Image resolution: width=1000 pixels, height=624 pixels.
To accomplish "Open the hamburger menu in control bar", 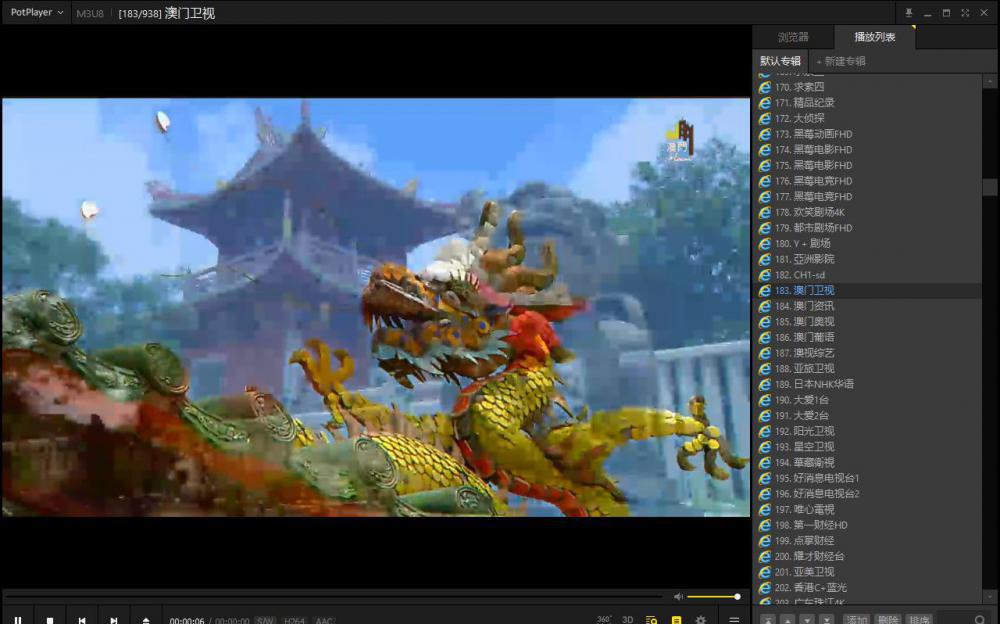I will coord(734,620).
